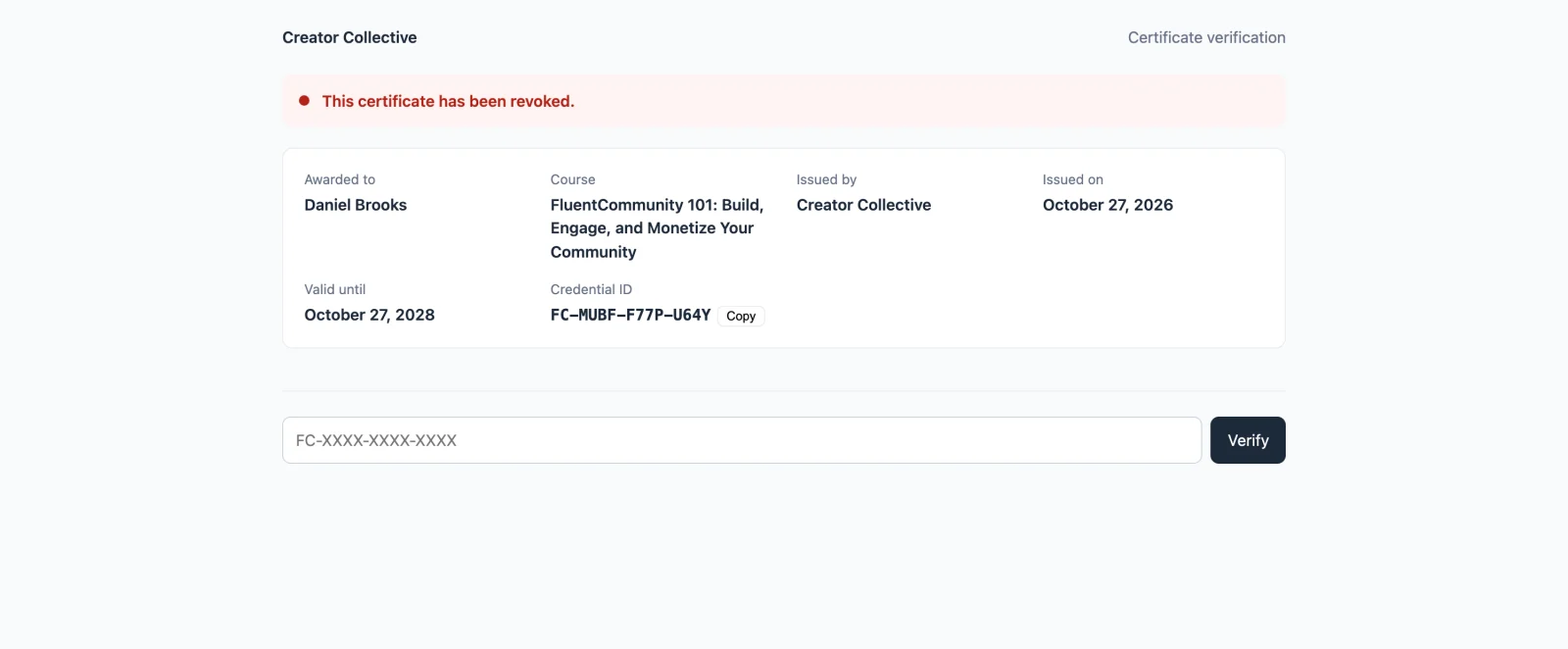Select the expiry date October 27, 2028
Image resolution: width=1568 pixels, height=649 pixels.
[x=369, y=315]
